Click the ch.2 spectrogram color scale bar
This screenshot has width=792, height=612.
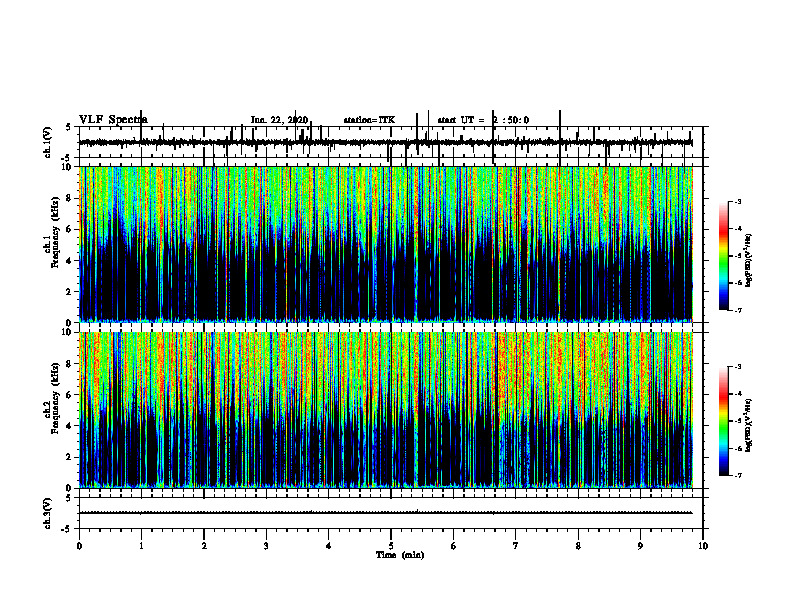click(x=723, y=421)
